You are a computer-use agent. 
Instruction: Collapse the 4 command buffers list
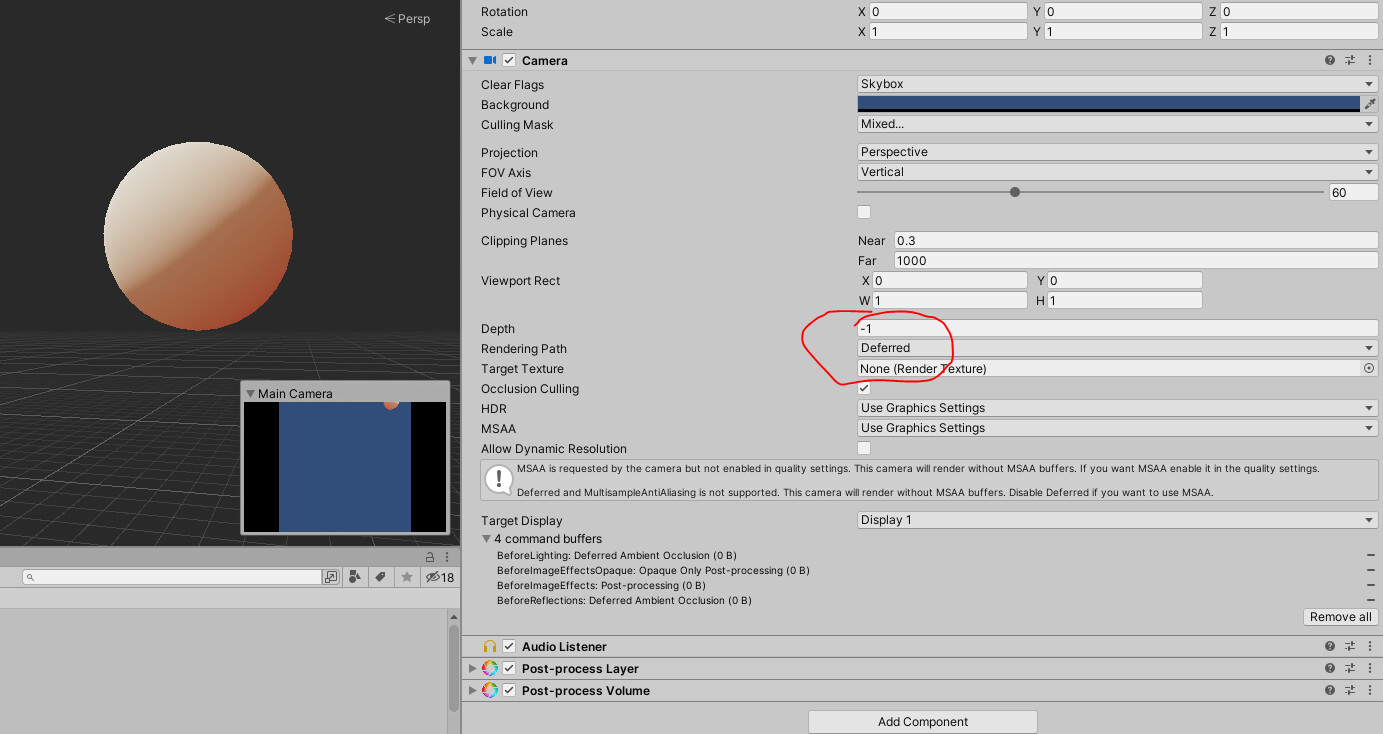click(x=487, y=538)
